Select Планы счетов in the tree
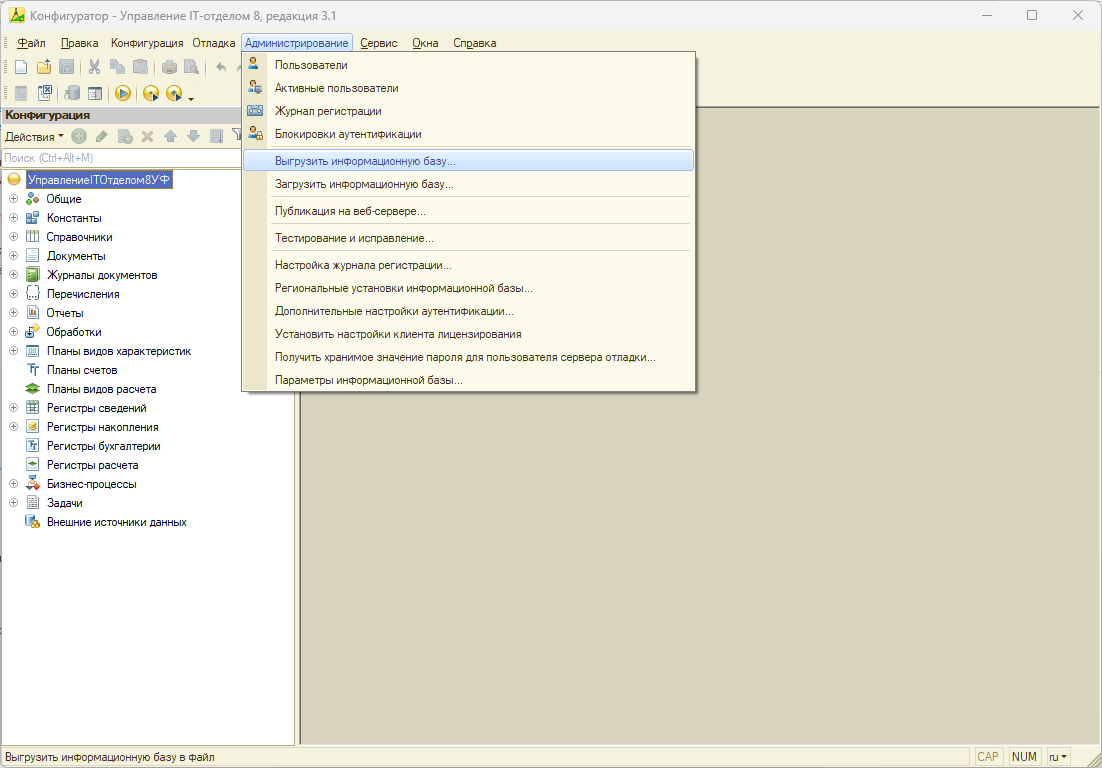1102x768 pixels. point(82,370)
